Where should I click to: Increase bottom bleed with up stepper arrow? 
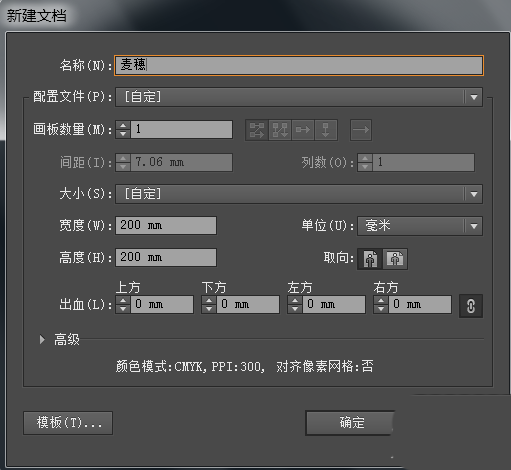[x=209, y=300]
